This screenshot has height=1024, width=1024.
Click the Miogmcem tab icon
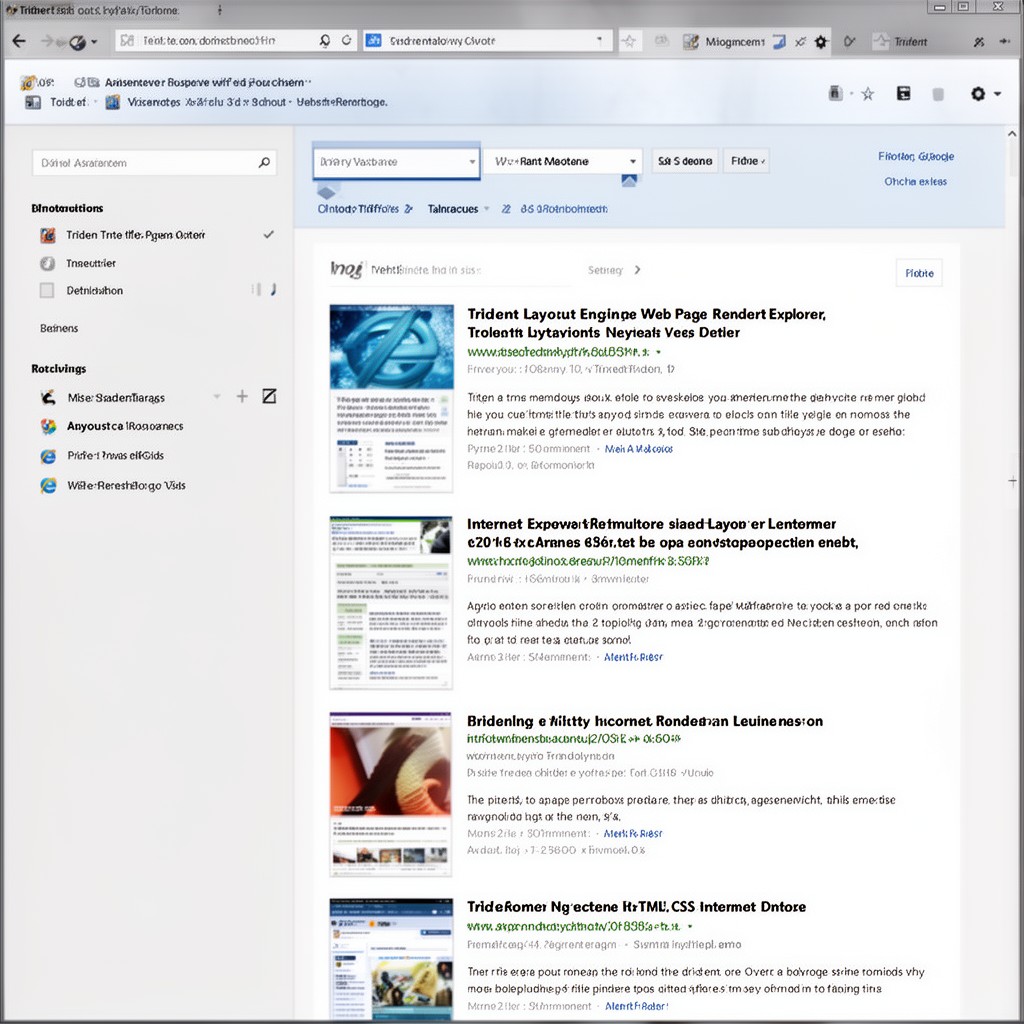(x=690, y=42)
